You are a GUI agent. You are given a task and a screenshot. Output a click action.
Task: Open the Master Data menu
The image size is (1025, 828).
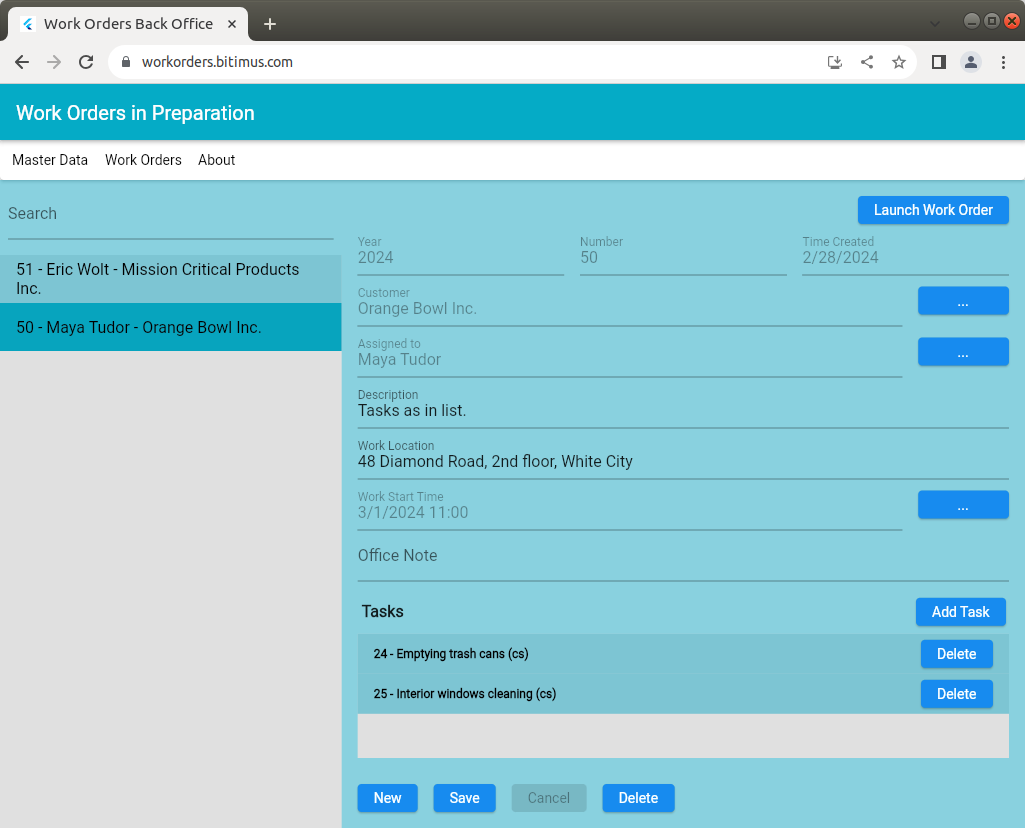(50, 160)
